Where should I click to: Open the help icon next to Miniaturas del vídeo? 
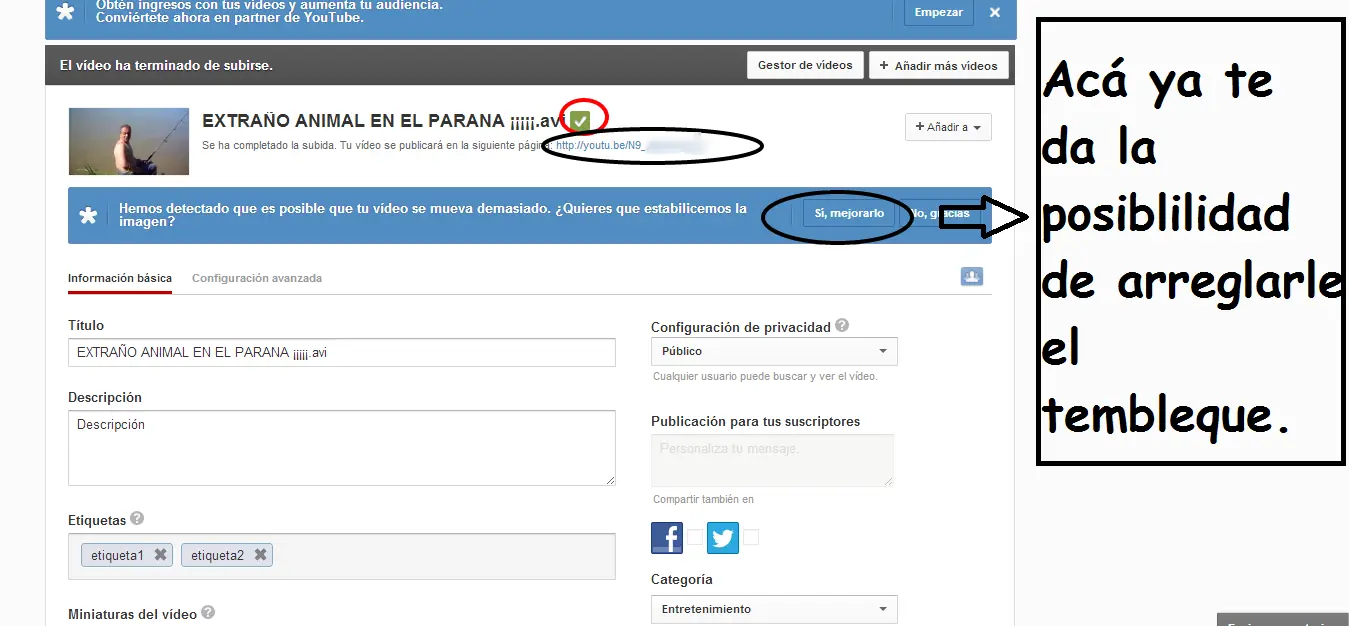(x=207, y=614)
